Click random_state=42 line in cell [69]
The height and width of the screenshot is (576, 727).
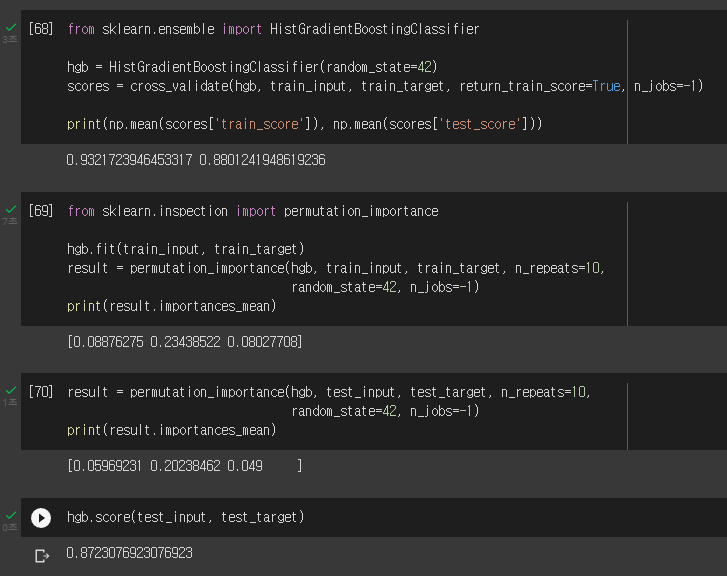tap(385, 288)
